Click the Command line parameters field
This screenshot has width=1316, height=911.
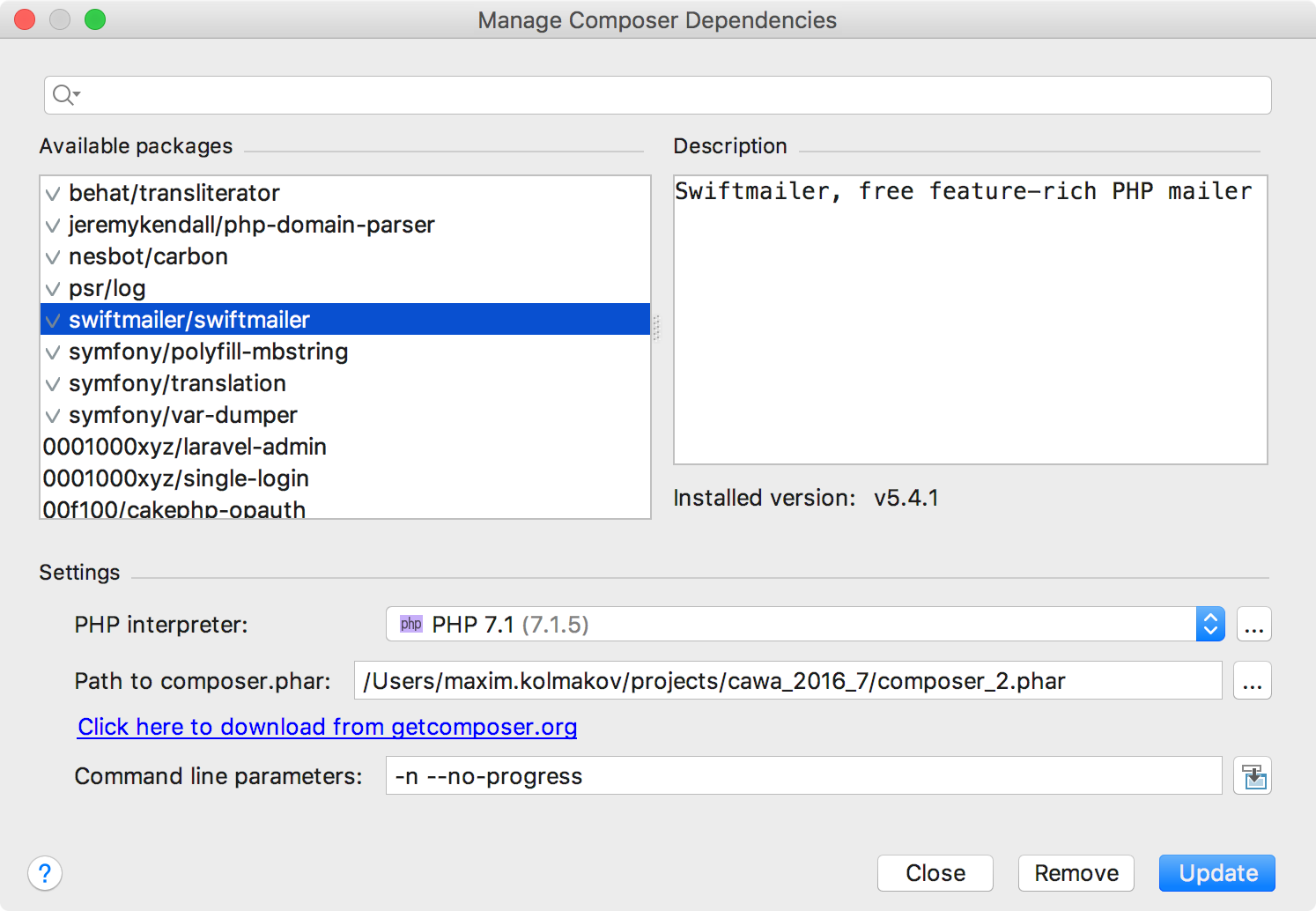(804, 775)
